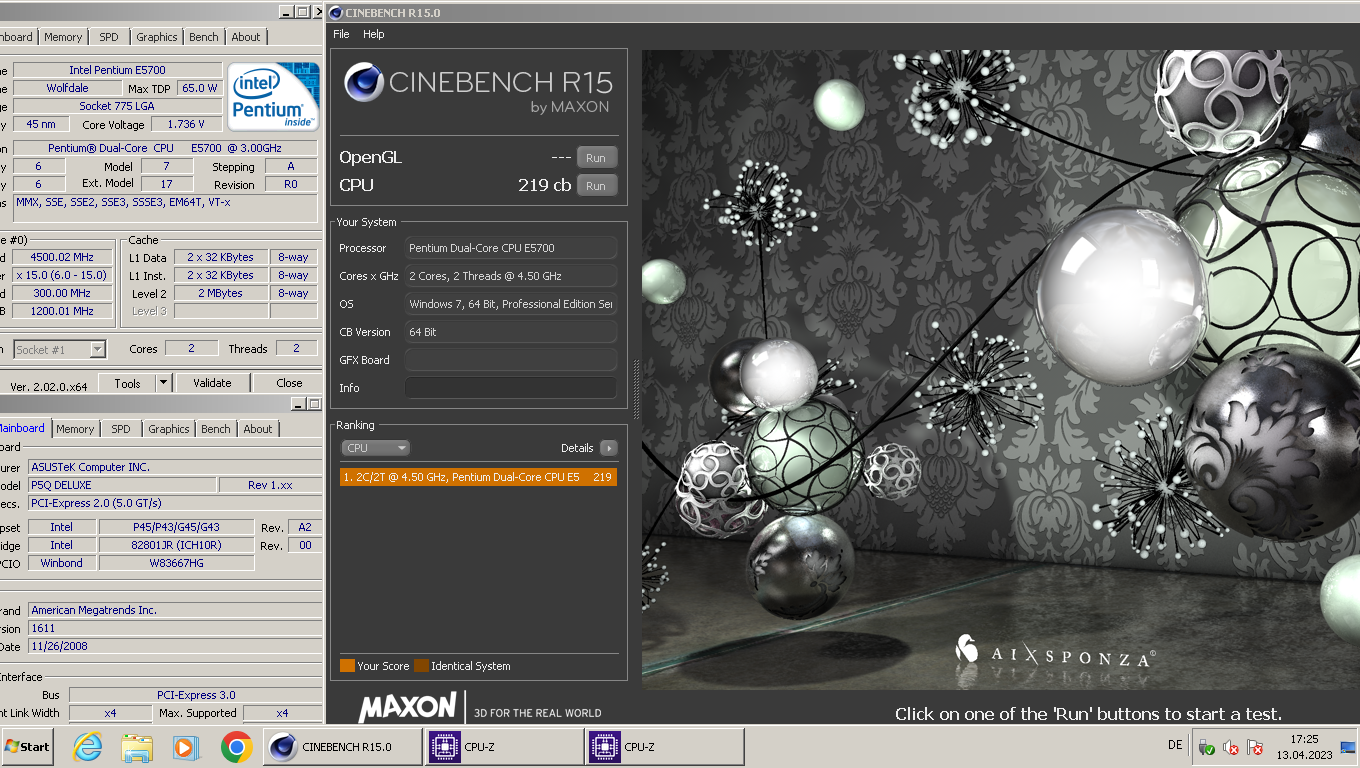This screenshot has width=1360, height=768.
Task: Click the 4500.02 MHz core speed value
Action: pyautogui.click(x=61, y=257)
